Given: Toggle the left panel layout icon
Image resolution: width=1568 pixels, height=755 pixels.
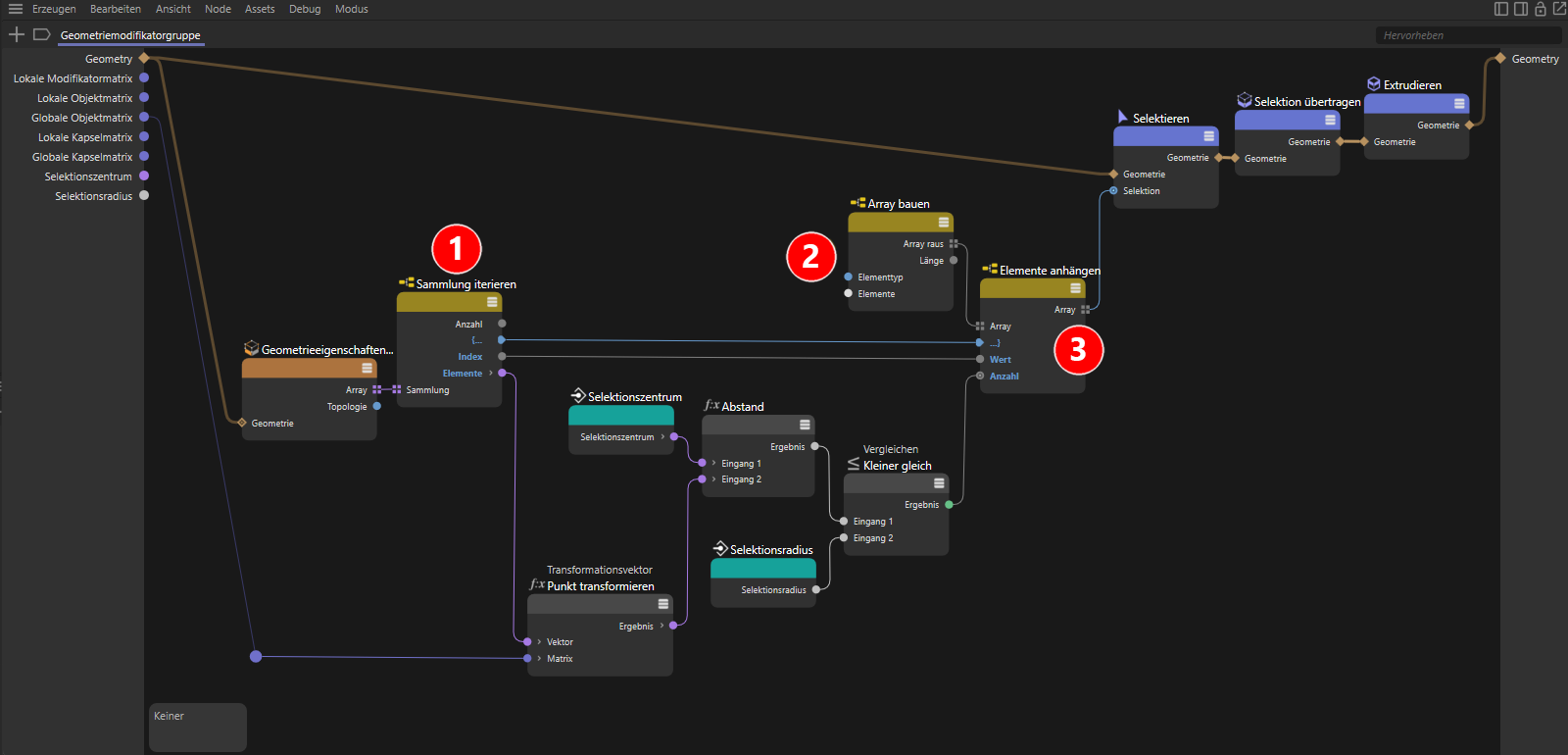Looking at the screenshot, I should (x=1501, y=9).
